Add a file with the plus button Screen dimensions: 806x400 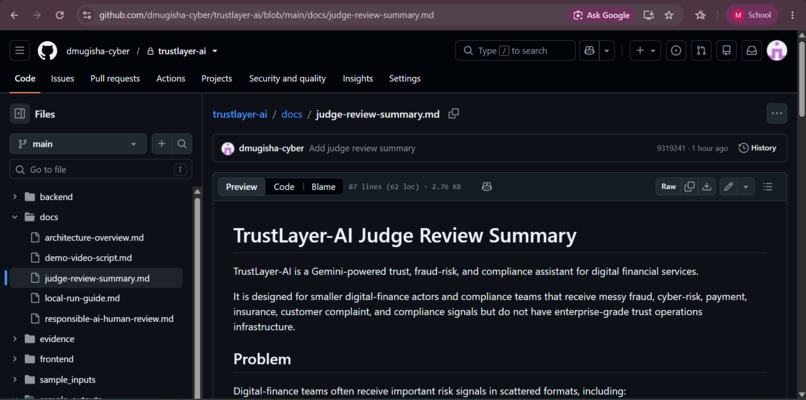pos(161,144)
